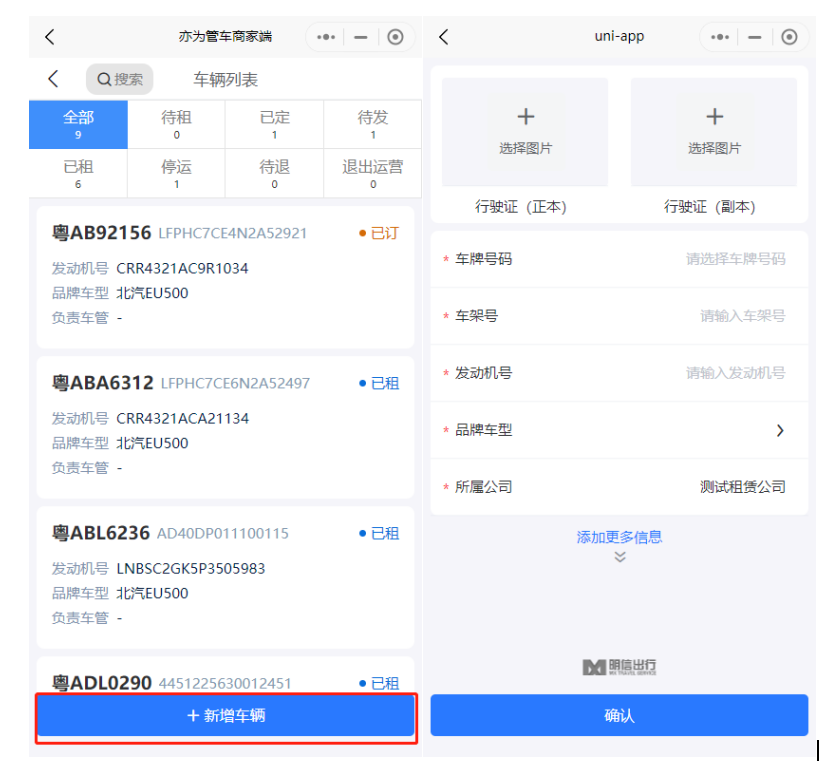Open vehicle card 粤AB92156
The width and height of the screenshot is (827, 761).
225,276
